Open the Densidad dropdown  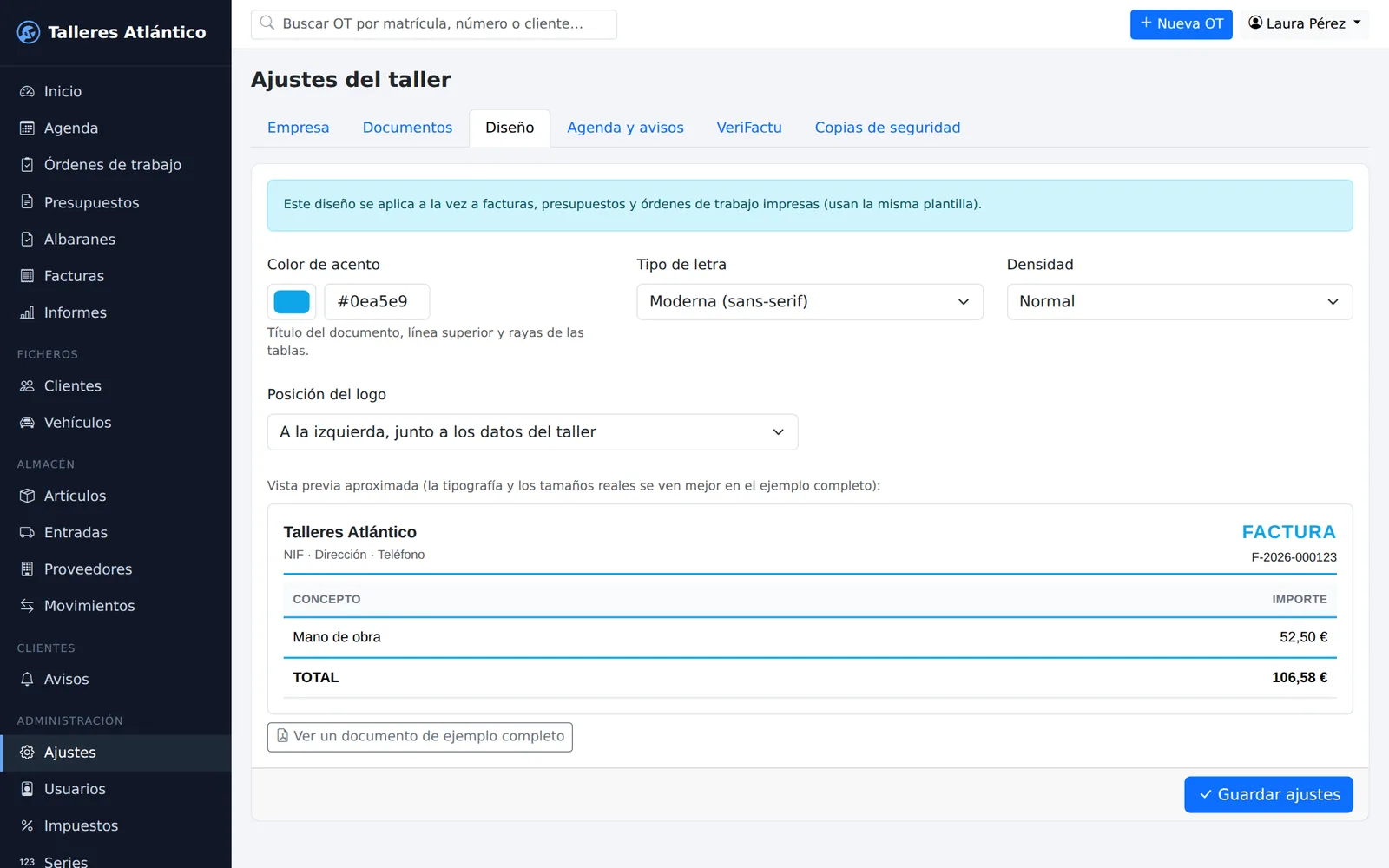(x=1179, y=302)
